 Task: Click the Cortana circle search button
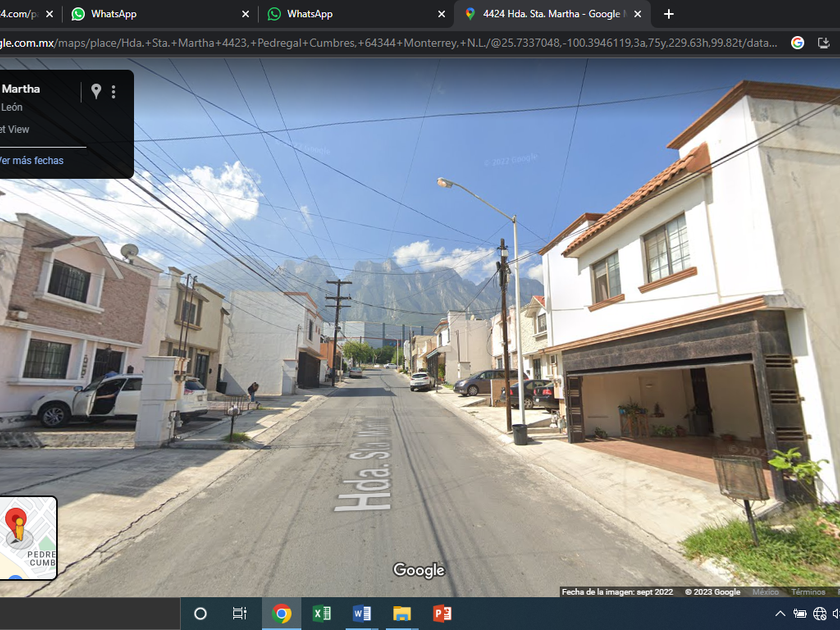[200, 613]
